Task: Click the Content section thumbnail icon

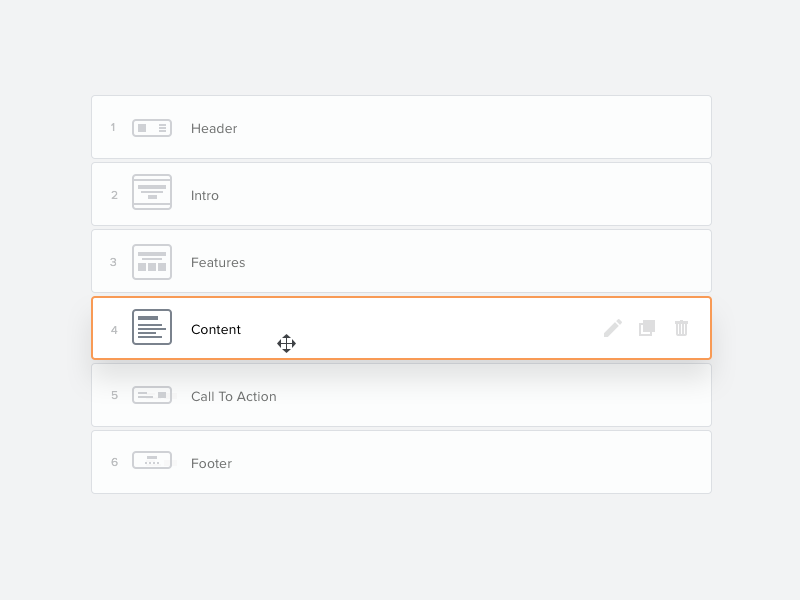Action: pos(152,327)
